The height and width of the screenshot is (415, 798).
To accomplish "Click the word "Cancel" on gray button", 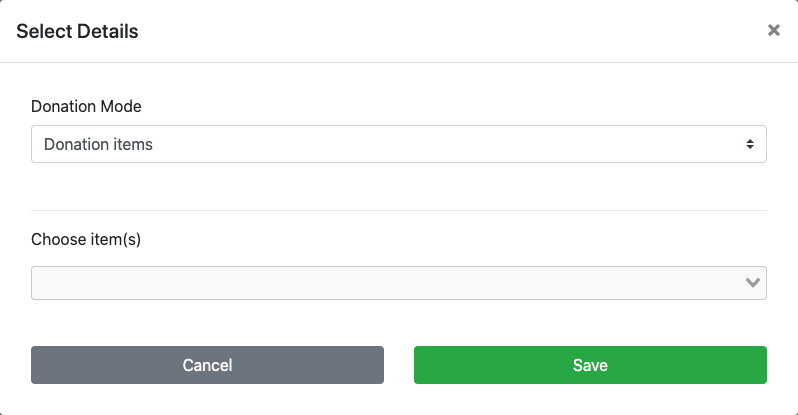I will [x=207, y=365].
